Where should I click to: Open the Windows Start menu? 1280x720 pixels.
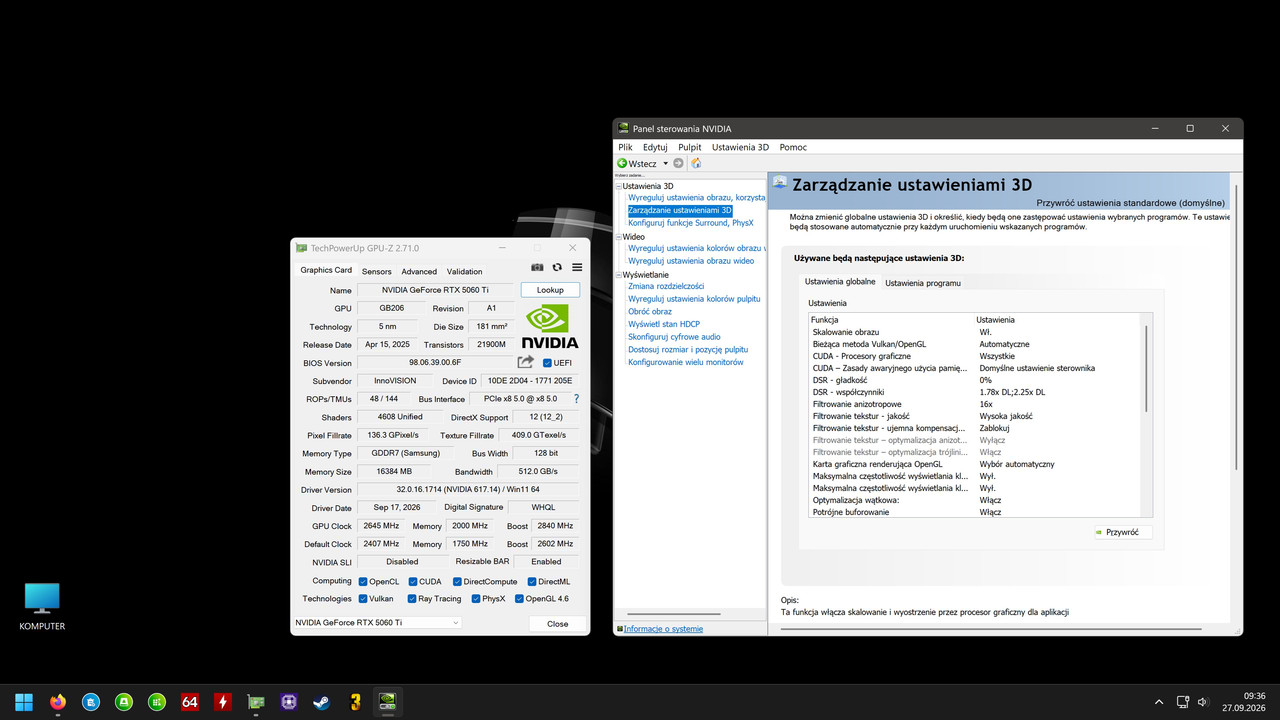(24, 702)
